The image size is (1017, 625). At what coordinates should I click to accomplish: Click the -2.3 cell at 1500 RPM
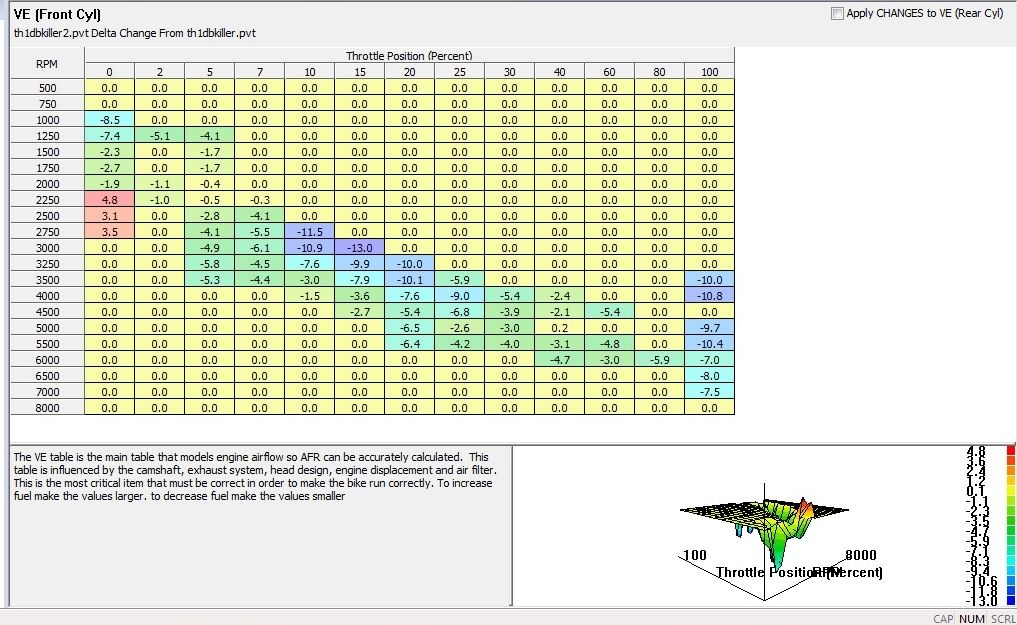coord(110,152)
